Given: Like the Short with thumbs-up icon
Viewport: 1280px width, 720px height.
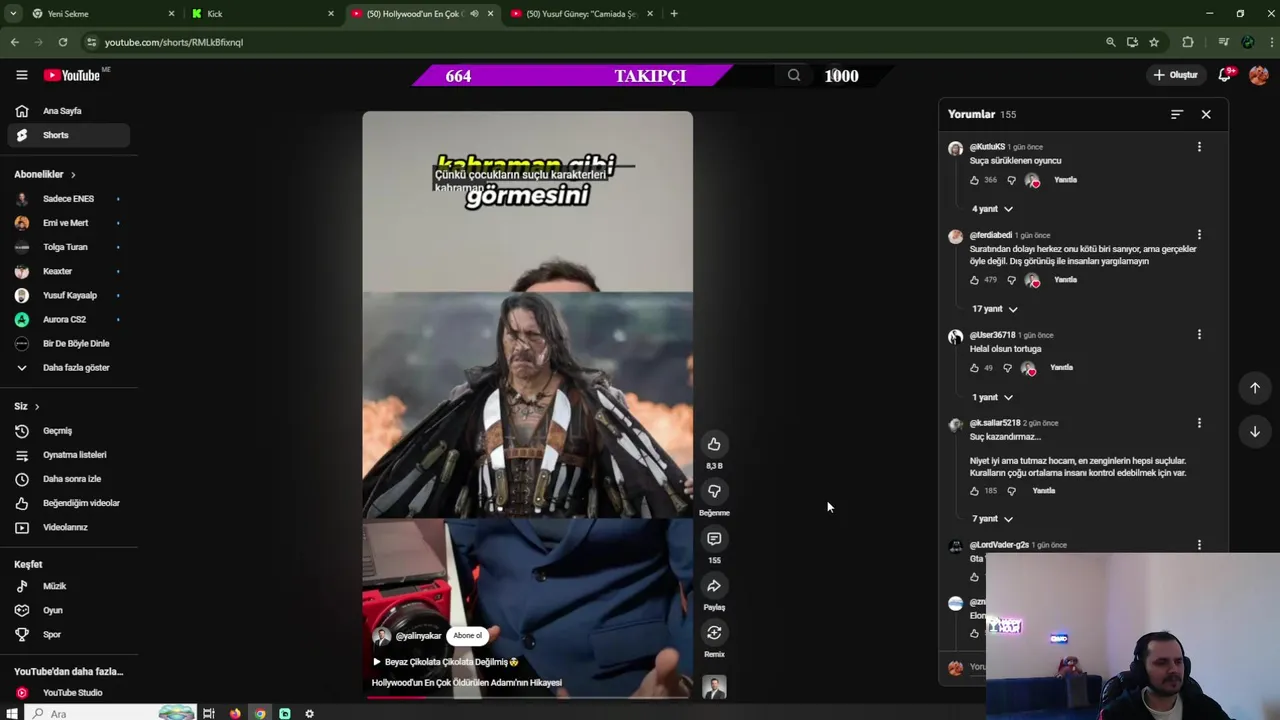Looking at the screenshot, I should point(714,444).
